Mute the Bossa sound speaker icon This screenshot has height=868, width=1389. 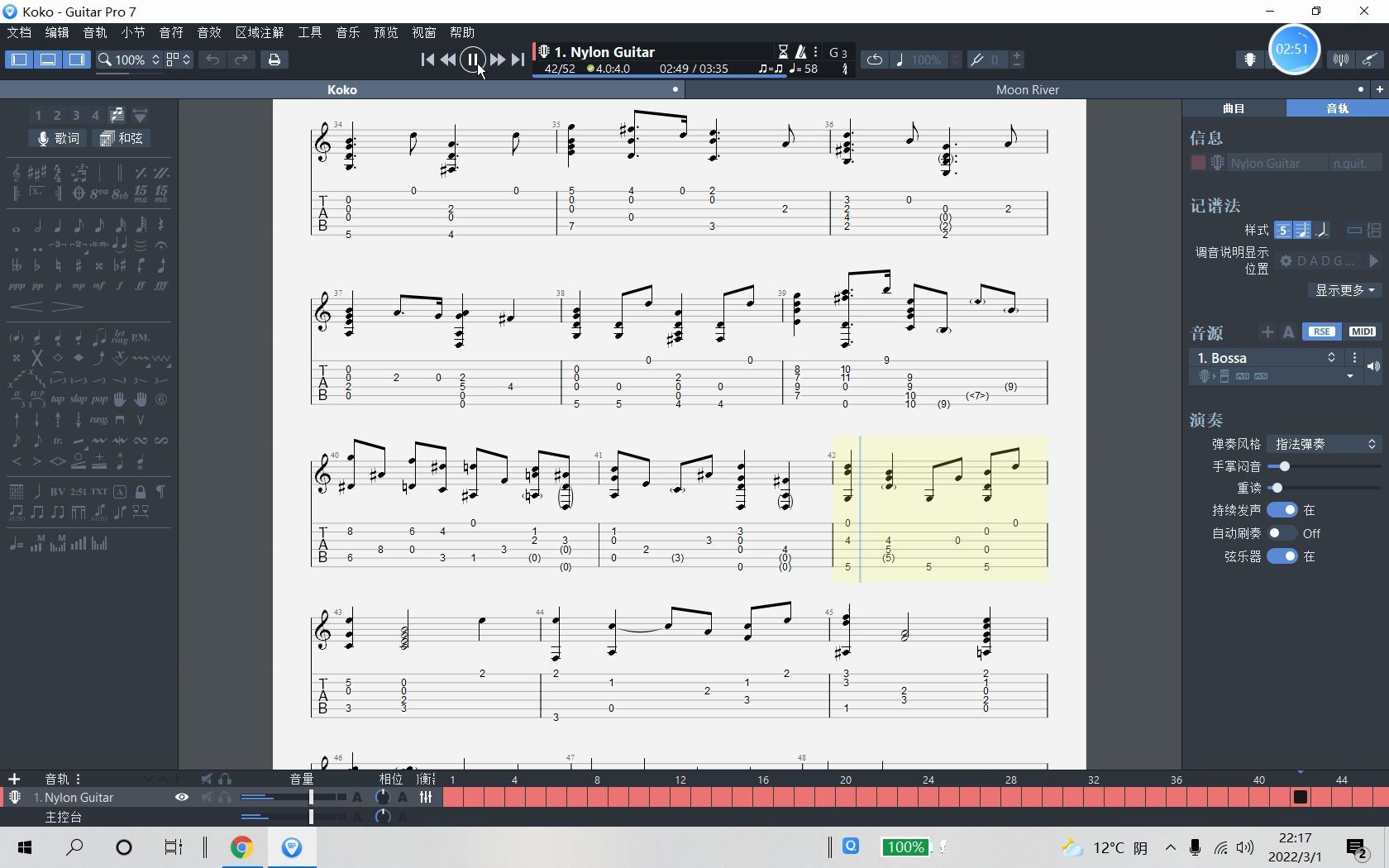pyautogui.click(x=1373, y=366)
